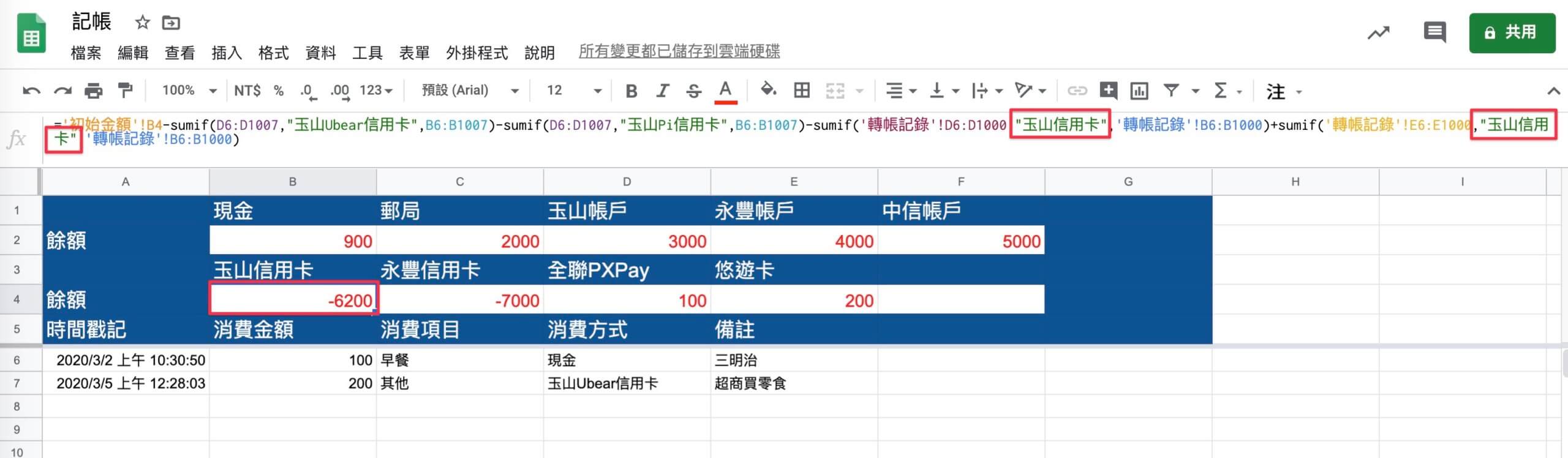Screen dimensions: 1568x458
Task: Insert a chart
Action: tap(1139, 91)
